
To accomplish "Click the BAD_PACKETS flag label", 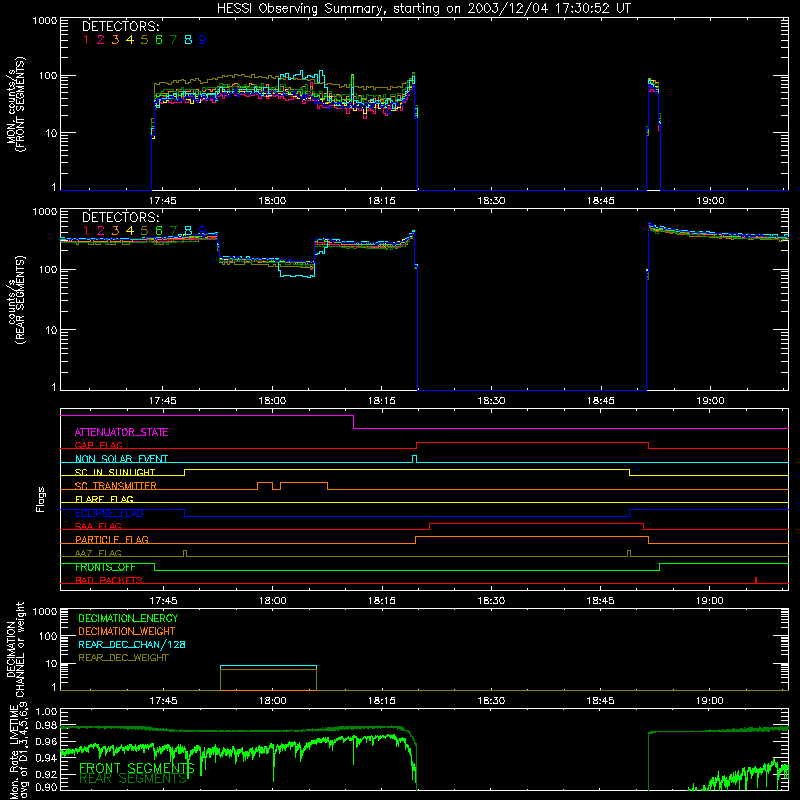I will (x=109, y=580).
